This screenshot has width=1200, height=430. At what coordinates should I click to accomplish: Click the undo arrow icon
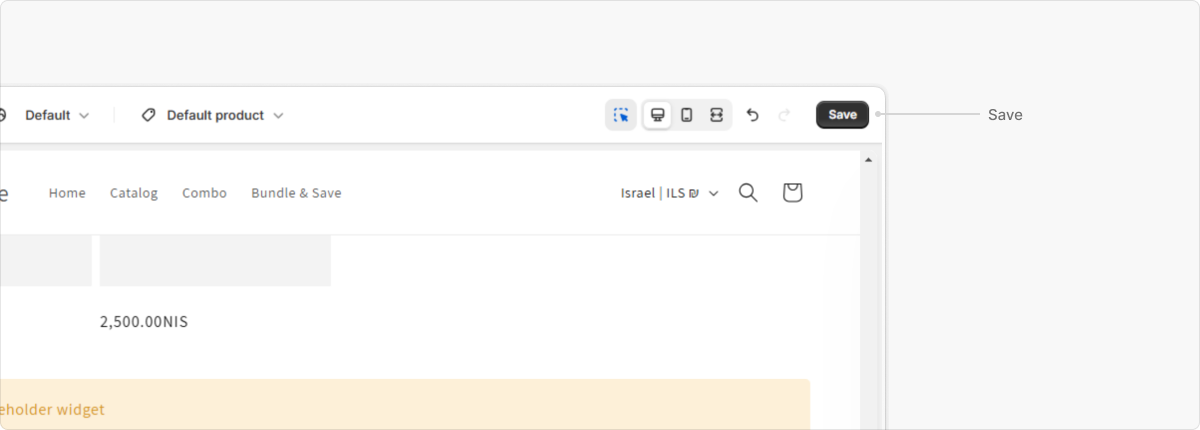point(753,115)
